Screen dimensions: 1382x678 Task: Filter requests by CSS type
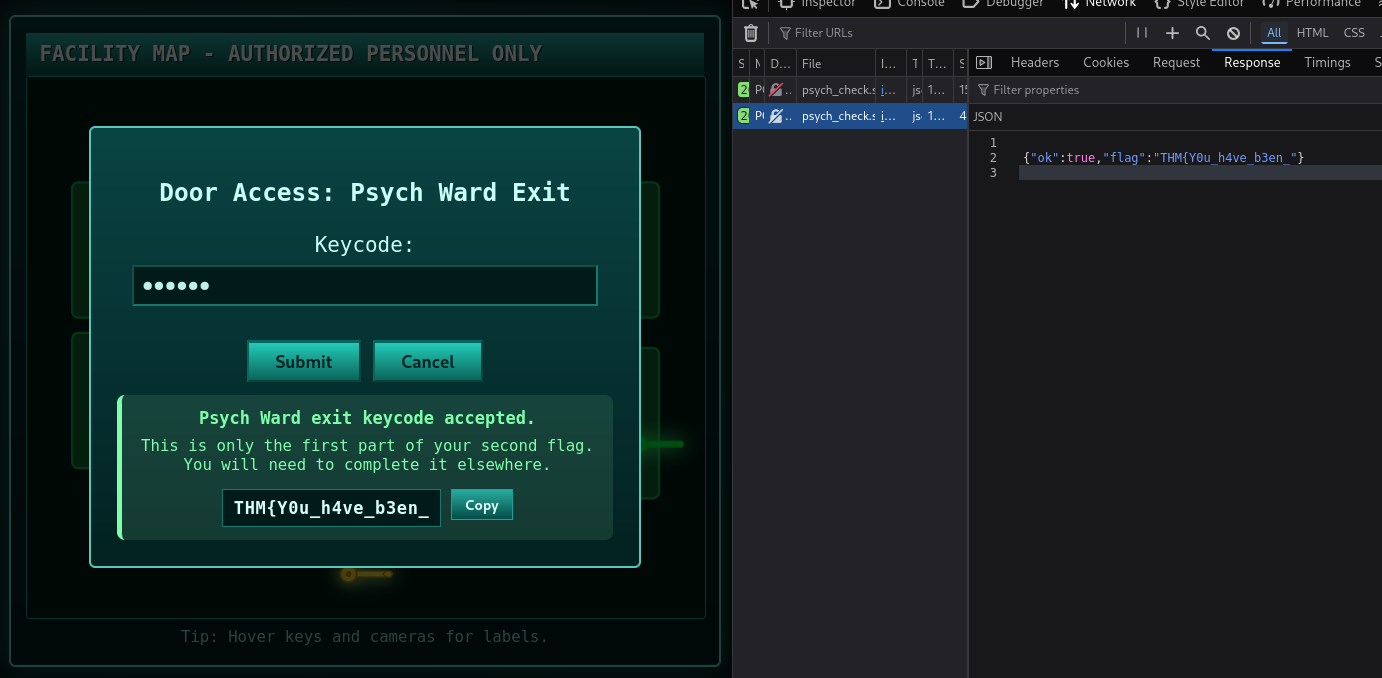1353,33
